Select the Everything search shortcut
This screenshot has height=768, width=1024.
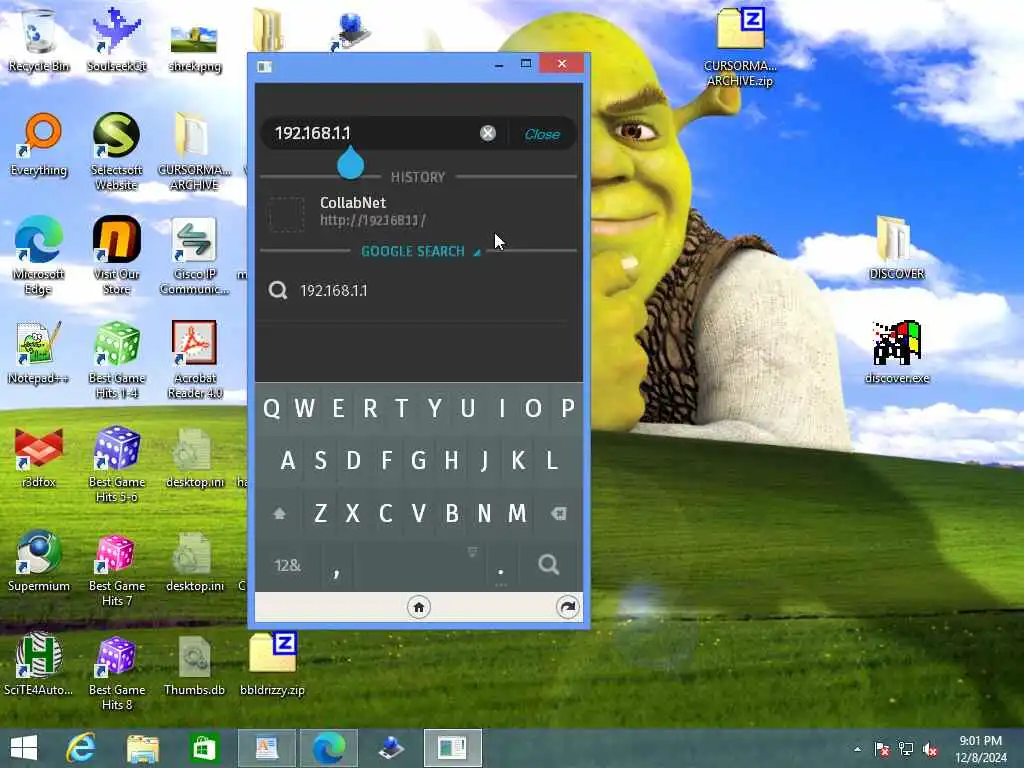point(39,145)
